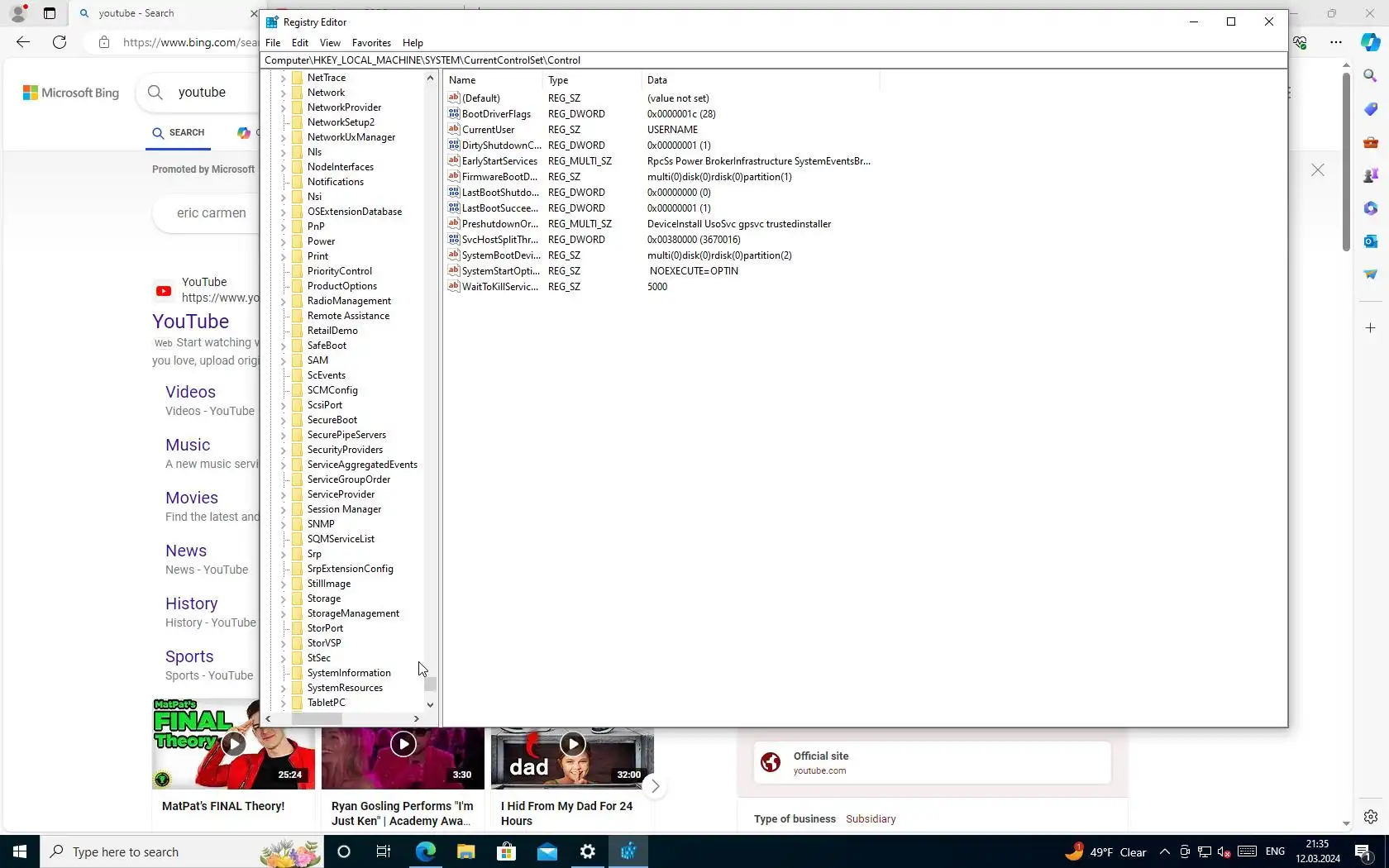Expand the SafeBoot key
The width and height of the screenshot is (1389, 868).
click(283, 346)
